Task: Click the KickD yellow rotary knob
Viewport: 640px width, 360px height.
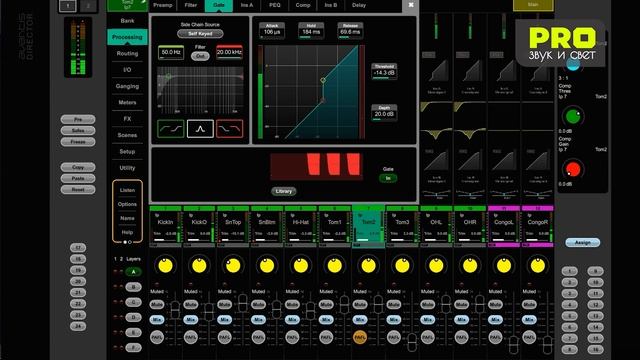Action: (x=199, y=265)
